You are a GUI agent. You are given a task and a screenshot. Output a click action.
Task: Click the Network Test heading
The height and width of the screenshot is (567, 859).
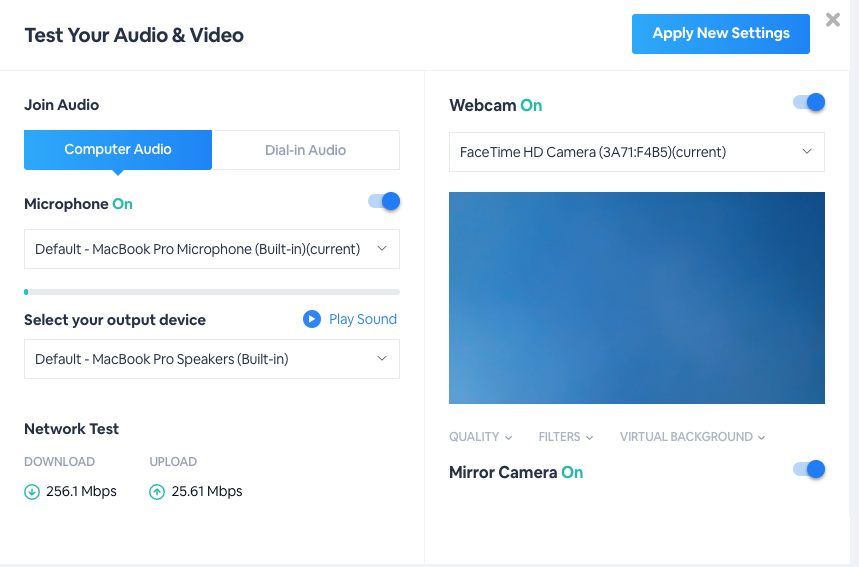tap(71, 429)
